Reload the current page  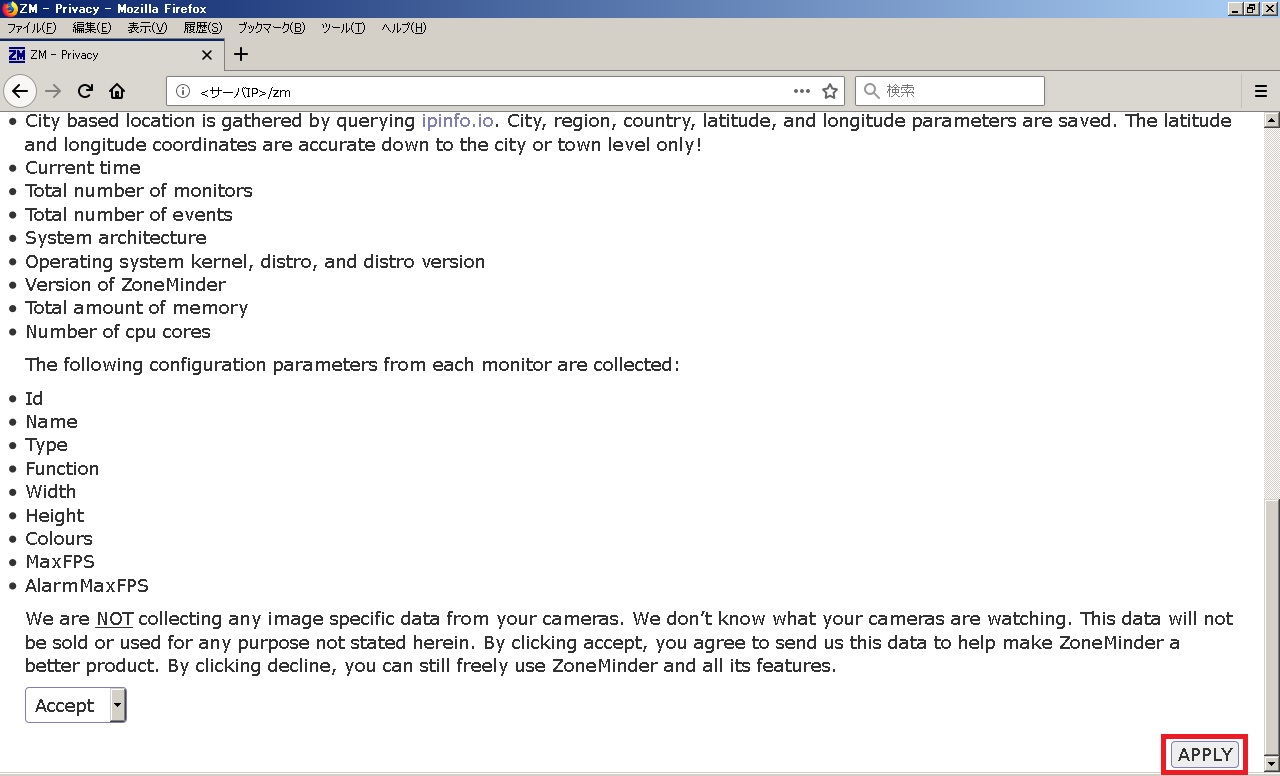(86, 91)
